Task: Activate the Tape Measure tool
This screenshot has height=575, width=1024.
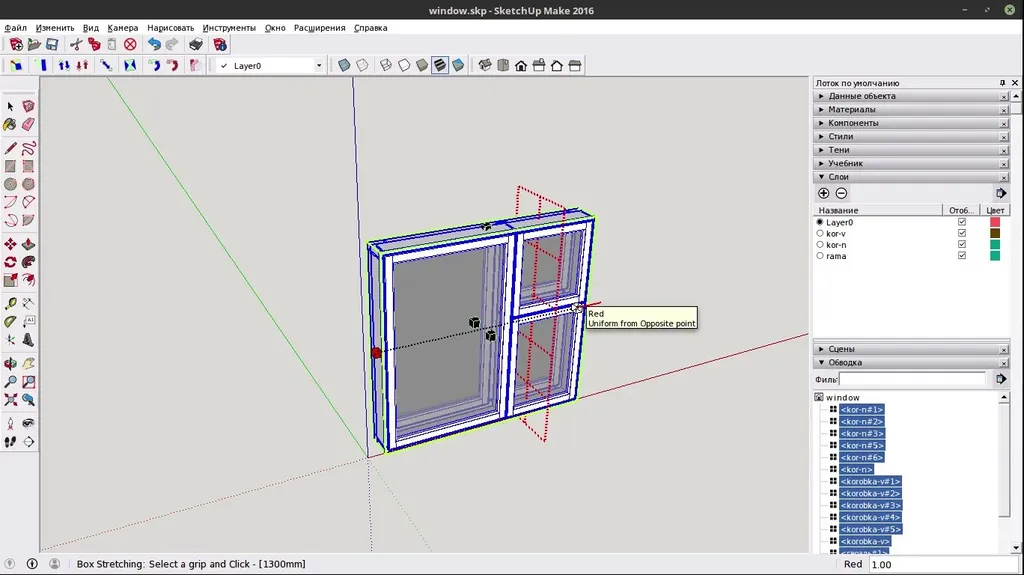Action: point(10,303)
